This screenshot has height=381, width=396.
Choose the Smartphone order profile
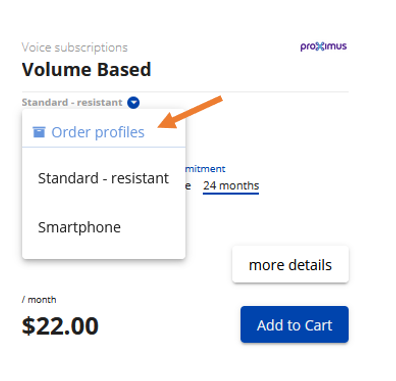pos(103,227)
